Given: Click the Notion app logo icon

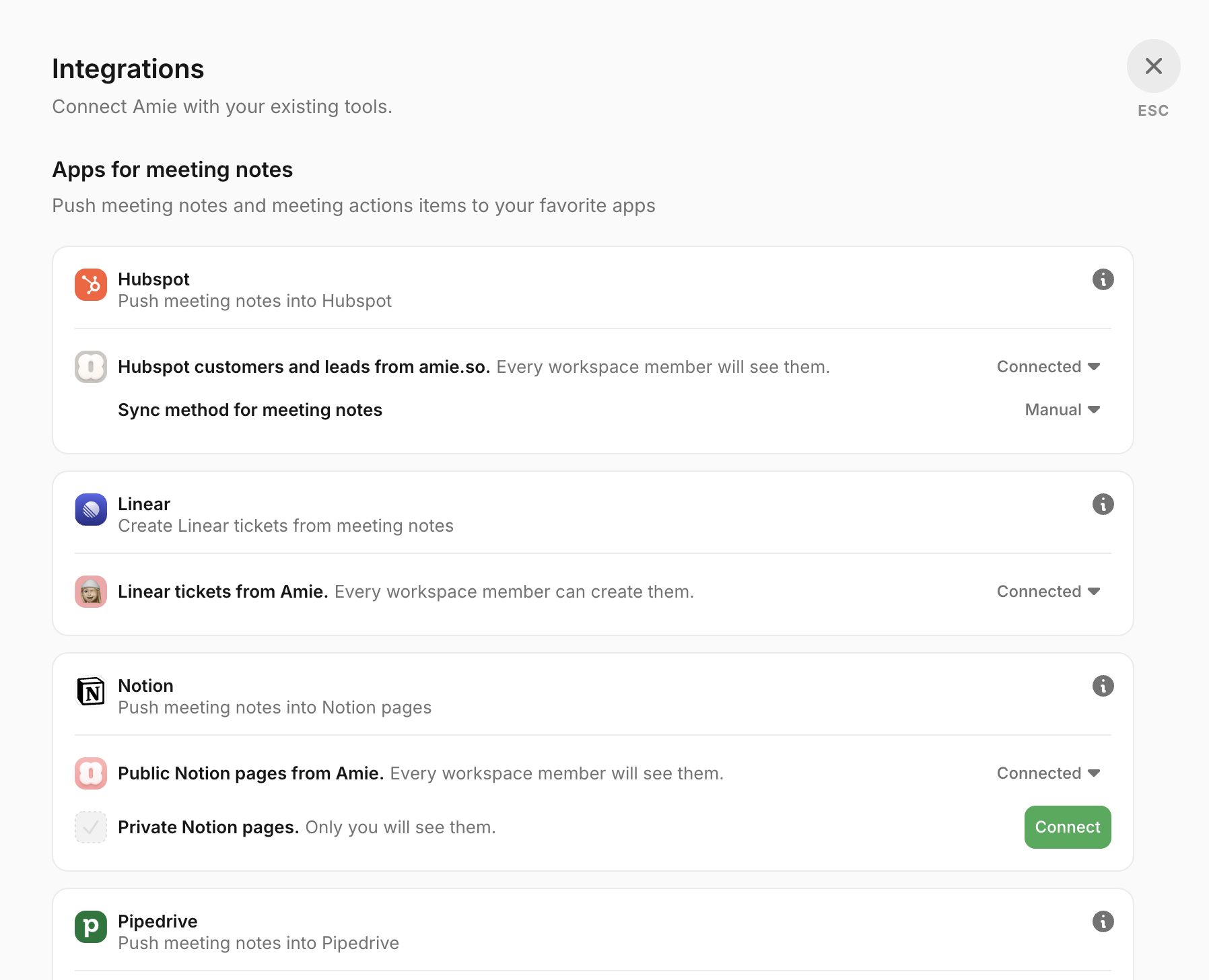Looking at the screenshot, I should pyautogui.click(x=91, y=691).
